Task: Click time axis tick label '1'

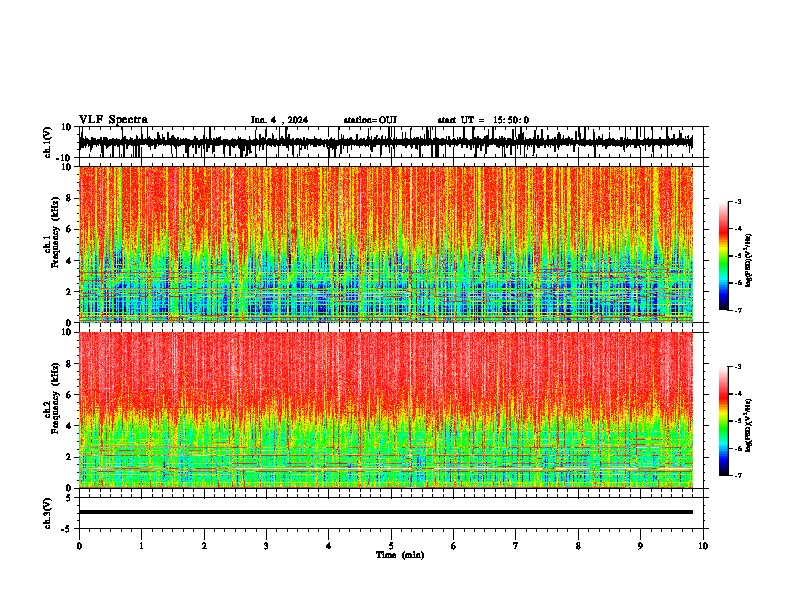Action: click(x=142, y=546)
